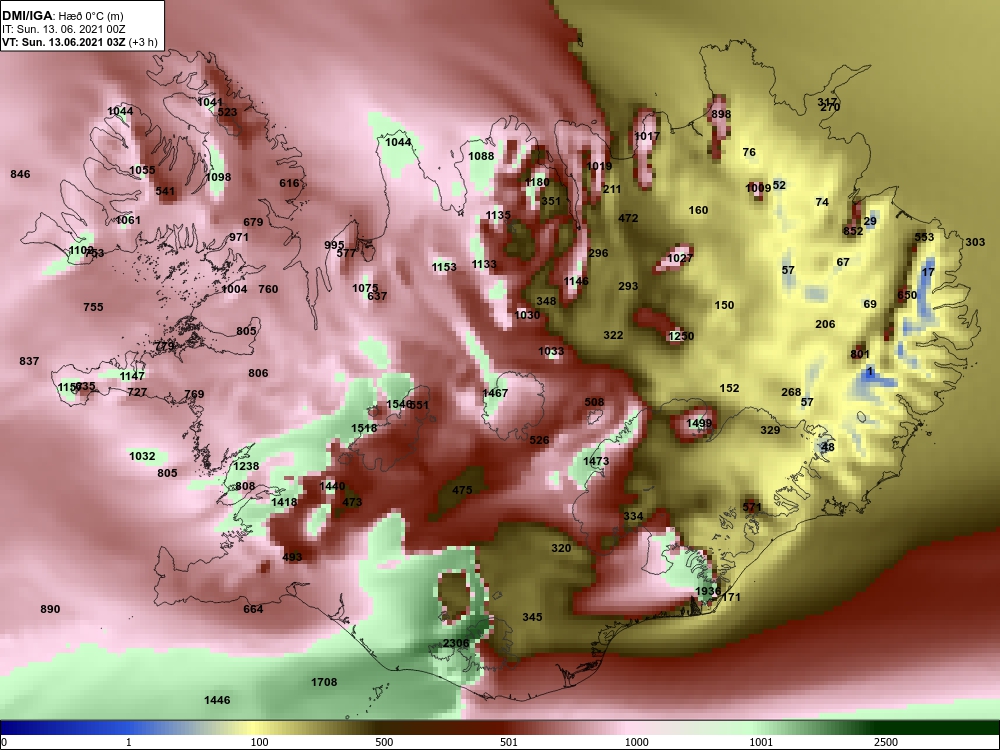The height and width of the screenshot is (750, 1000).
Task: Click the 1936 height value near the southeast coast
Action: [x=707, y=591]
